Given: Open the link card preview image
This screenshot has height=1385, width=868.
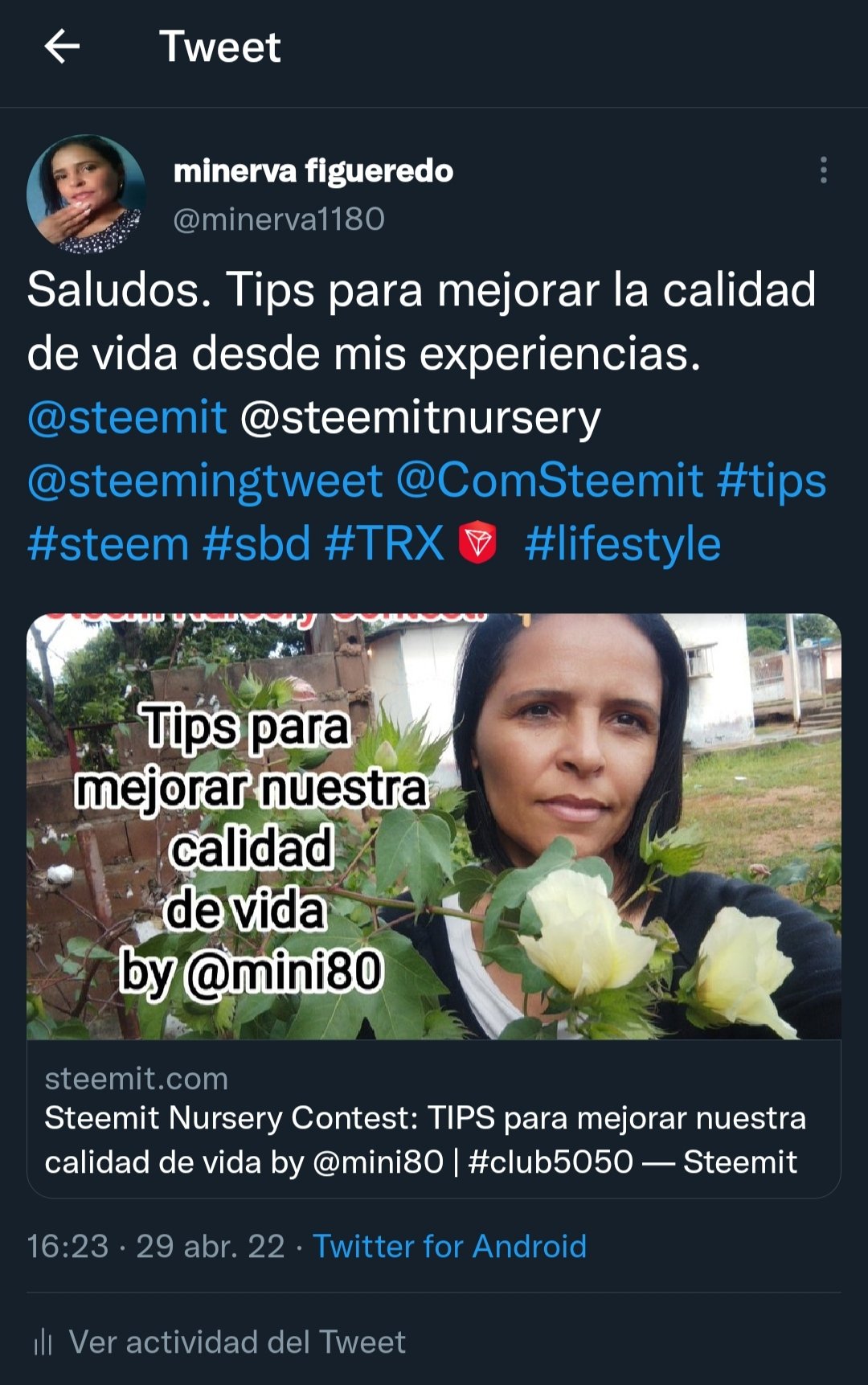Looking at the screenshot, I should click(x=434, y=826).
